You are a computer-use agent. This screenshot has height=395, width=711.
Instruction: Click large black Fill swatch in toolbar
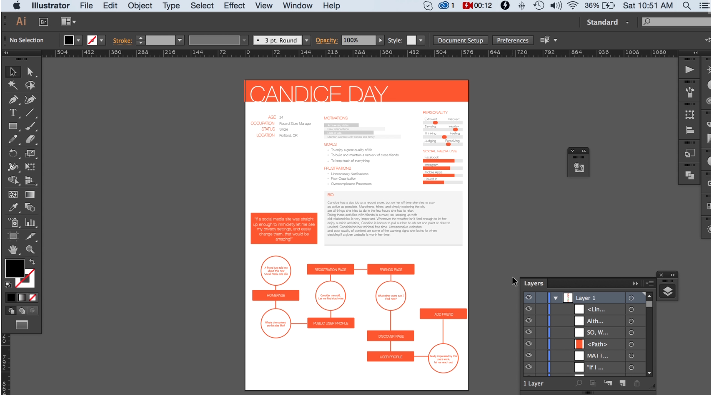(x=15, y=268)
